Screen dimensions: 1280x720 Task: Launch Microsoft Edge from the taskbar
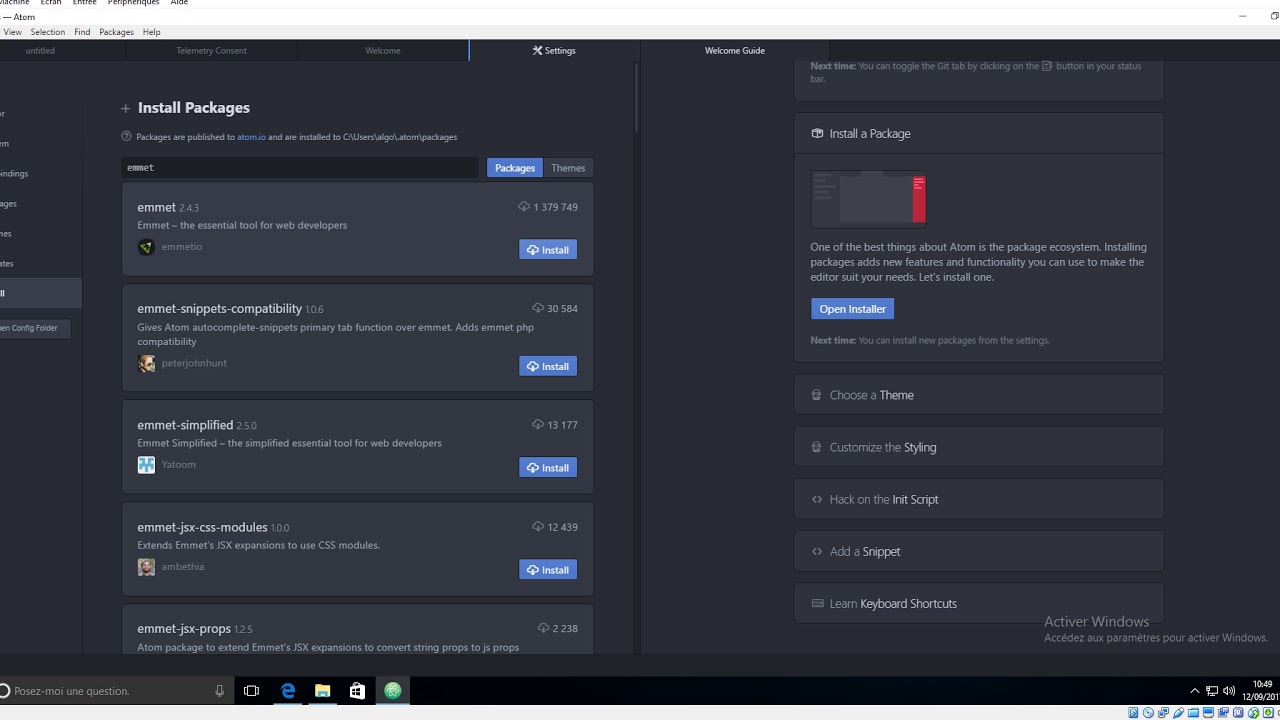tap(288, 691)
